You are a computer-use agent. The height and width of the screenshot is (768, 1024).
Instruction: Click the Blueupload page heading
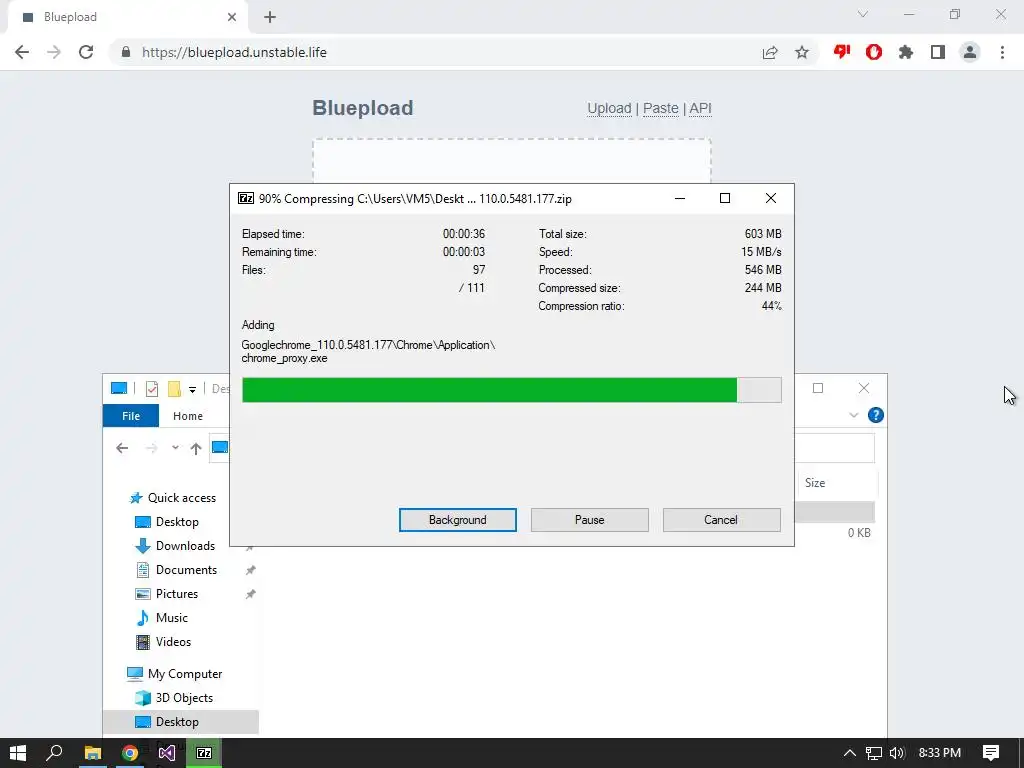click(x=362, y=108)
